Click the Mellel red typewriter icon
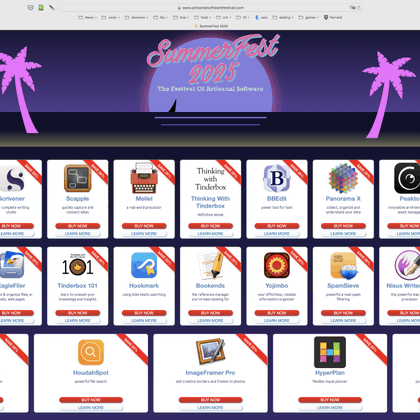Image resolution: width=420 pixels, height=420 pixels. (x=144, y=178)
